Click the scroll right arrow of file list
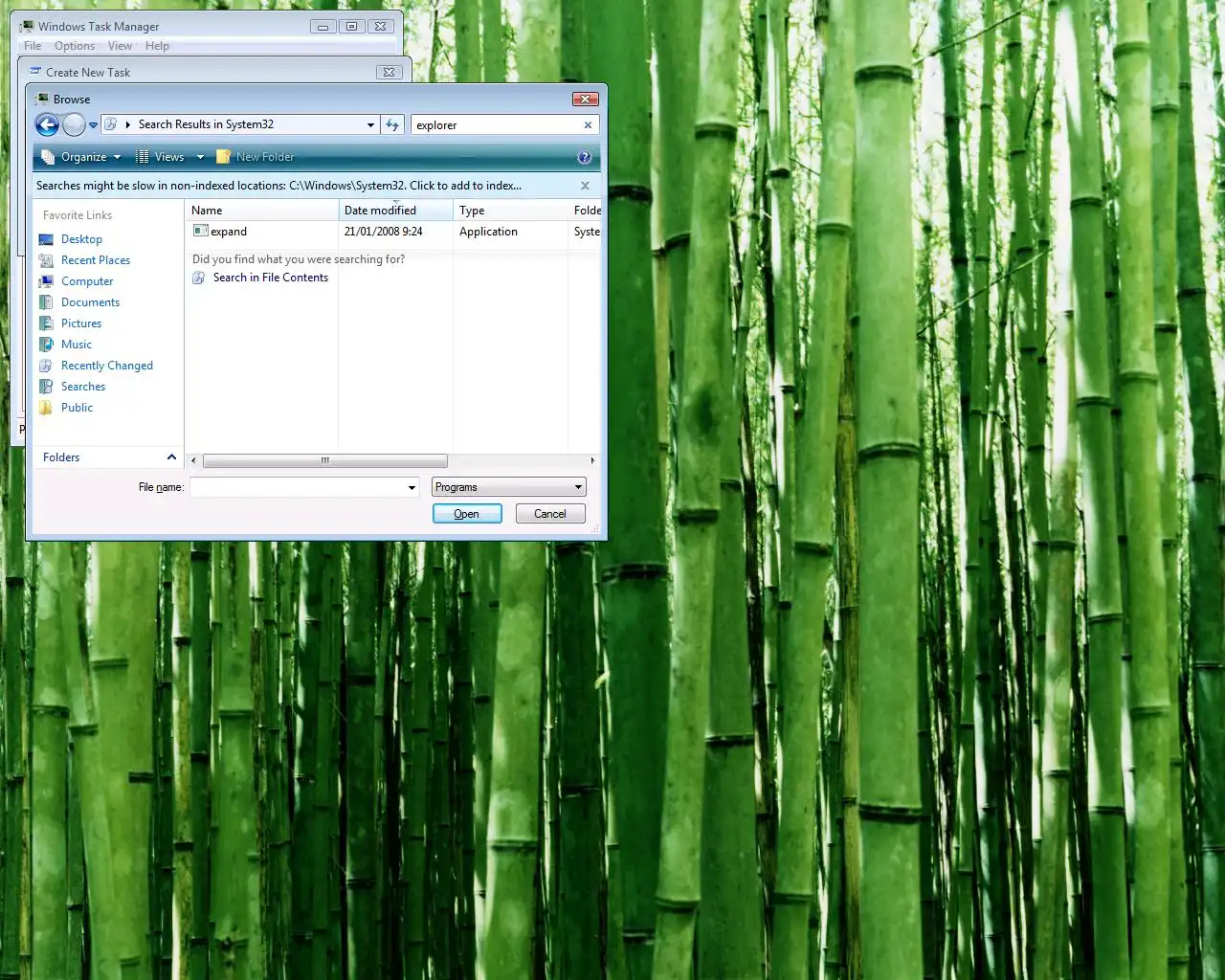The width and height of the screenshot is (1225, 980). click(x=592, y=461)
